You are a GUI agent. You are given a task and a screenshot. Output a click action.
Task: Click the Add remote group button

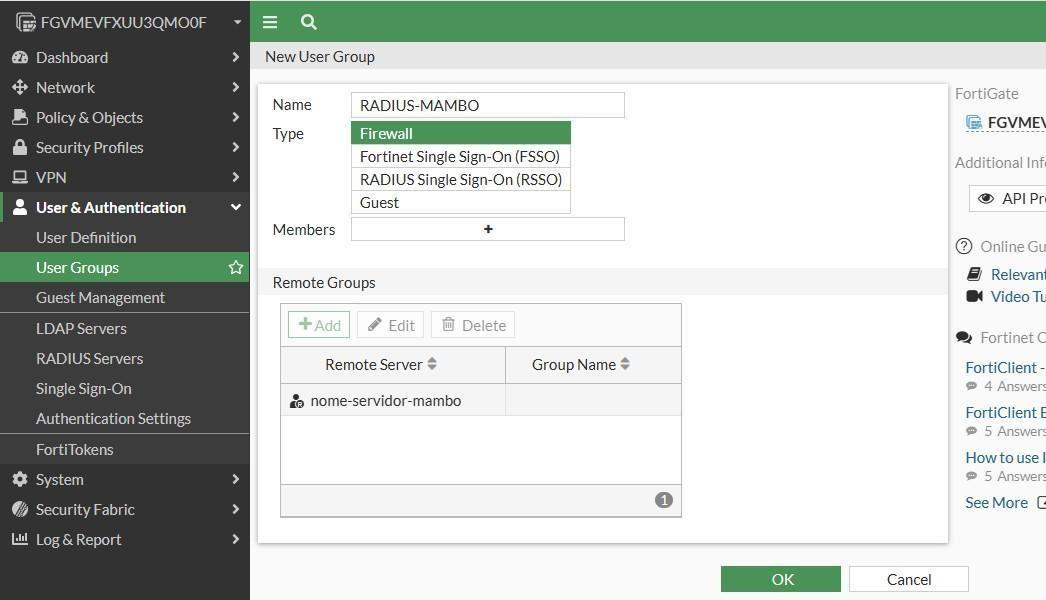pyautogui.click(x=319, y=325)
